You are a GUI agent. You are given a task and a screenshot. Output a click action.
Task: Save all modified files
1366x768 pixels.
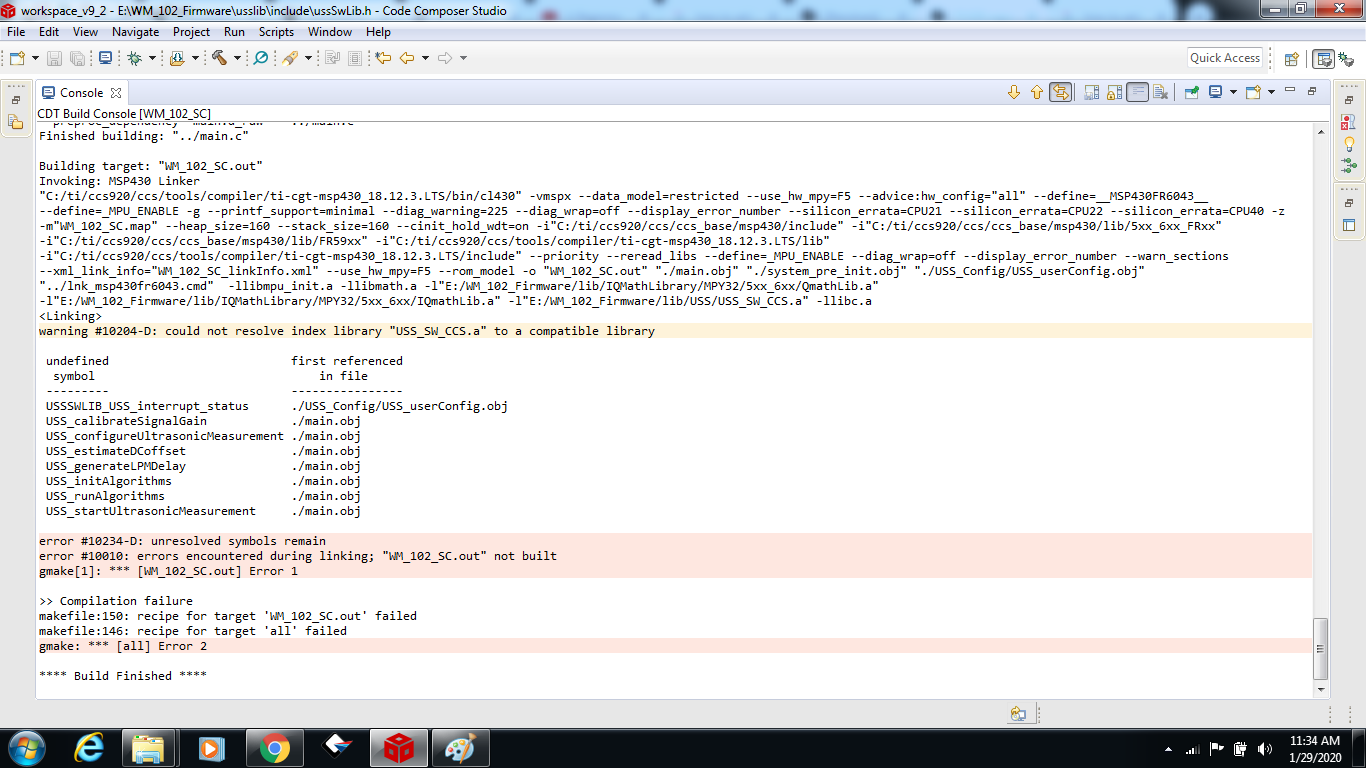[77, 58]
